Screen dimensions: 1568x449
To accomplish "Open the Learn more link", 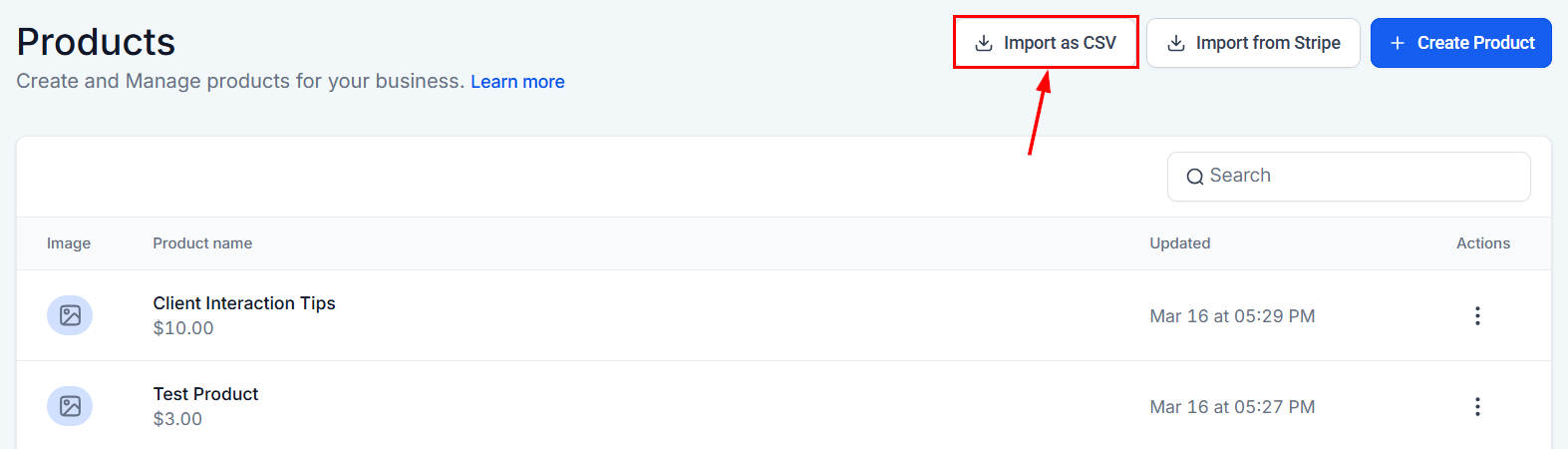I will pos(517,82).
